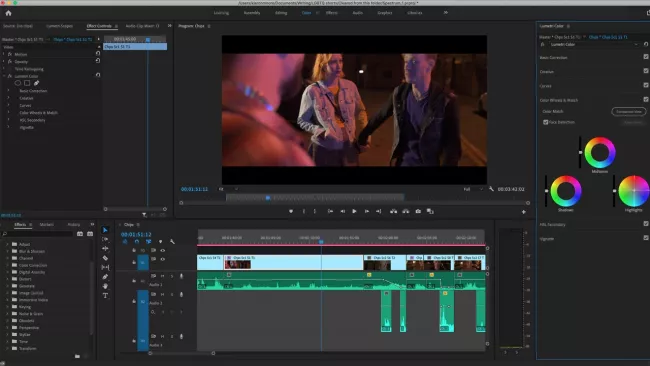The image size is (650, 366).
Task: Toggle Creative section checkbox
Action: [x=646, y=71]
